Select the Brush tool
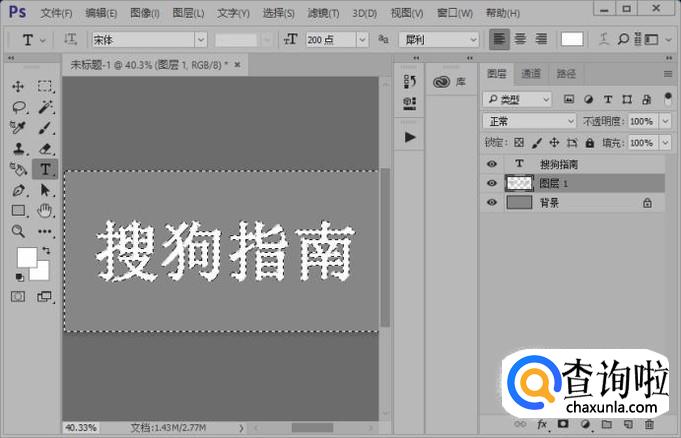 (45, 128)
